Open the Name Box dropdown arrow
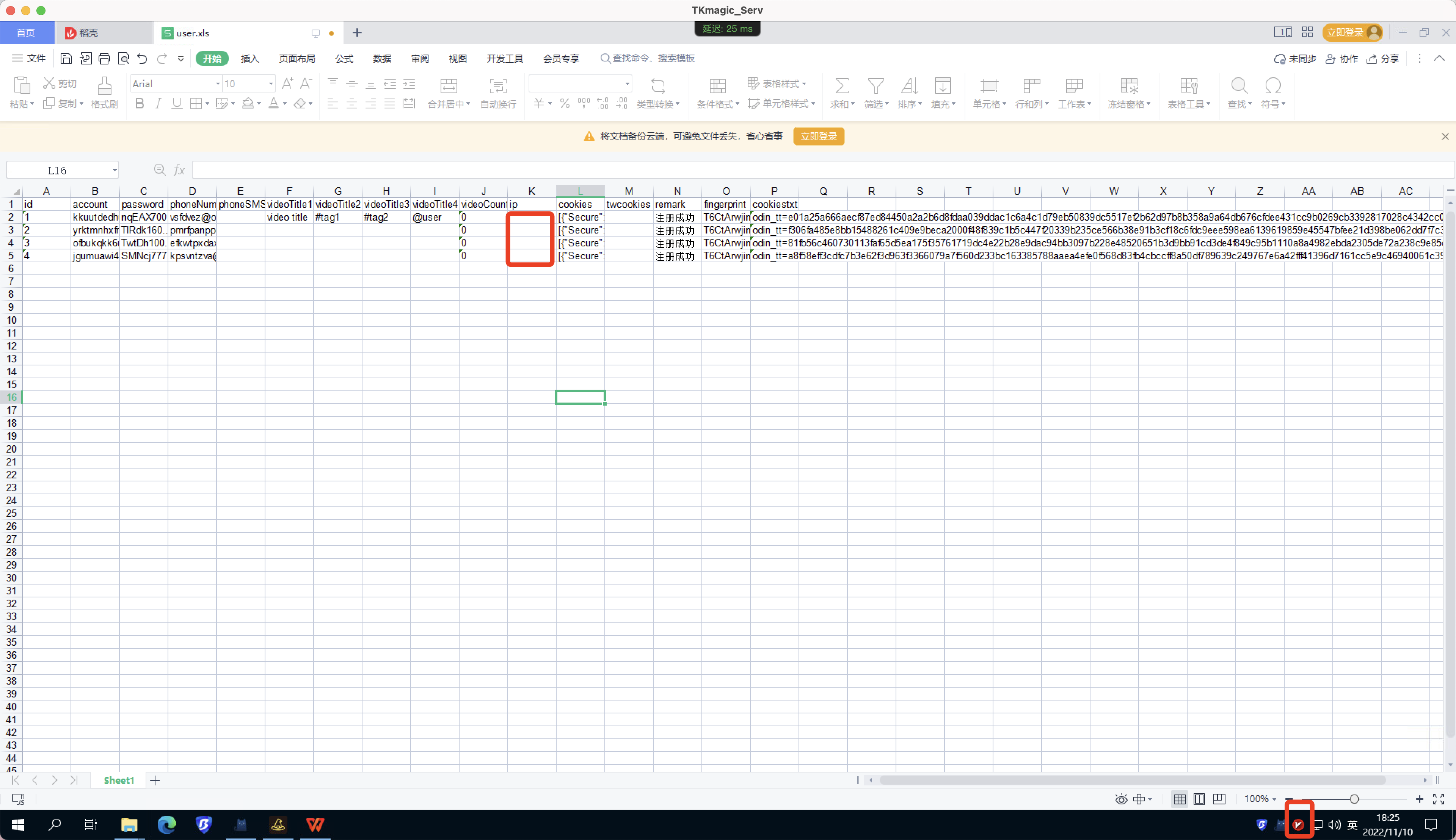 (x=114, y=170)
